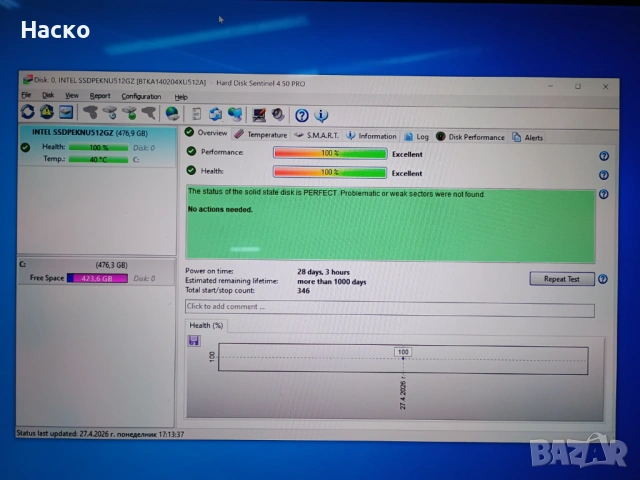The width and height of the screenshot is (640, 480).
Task: Click the 'Click to add comment' field
Action: click(389, 307)
